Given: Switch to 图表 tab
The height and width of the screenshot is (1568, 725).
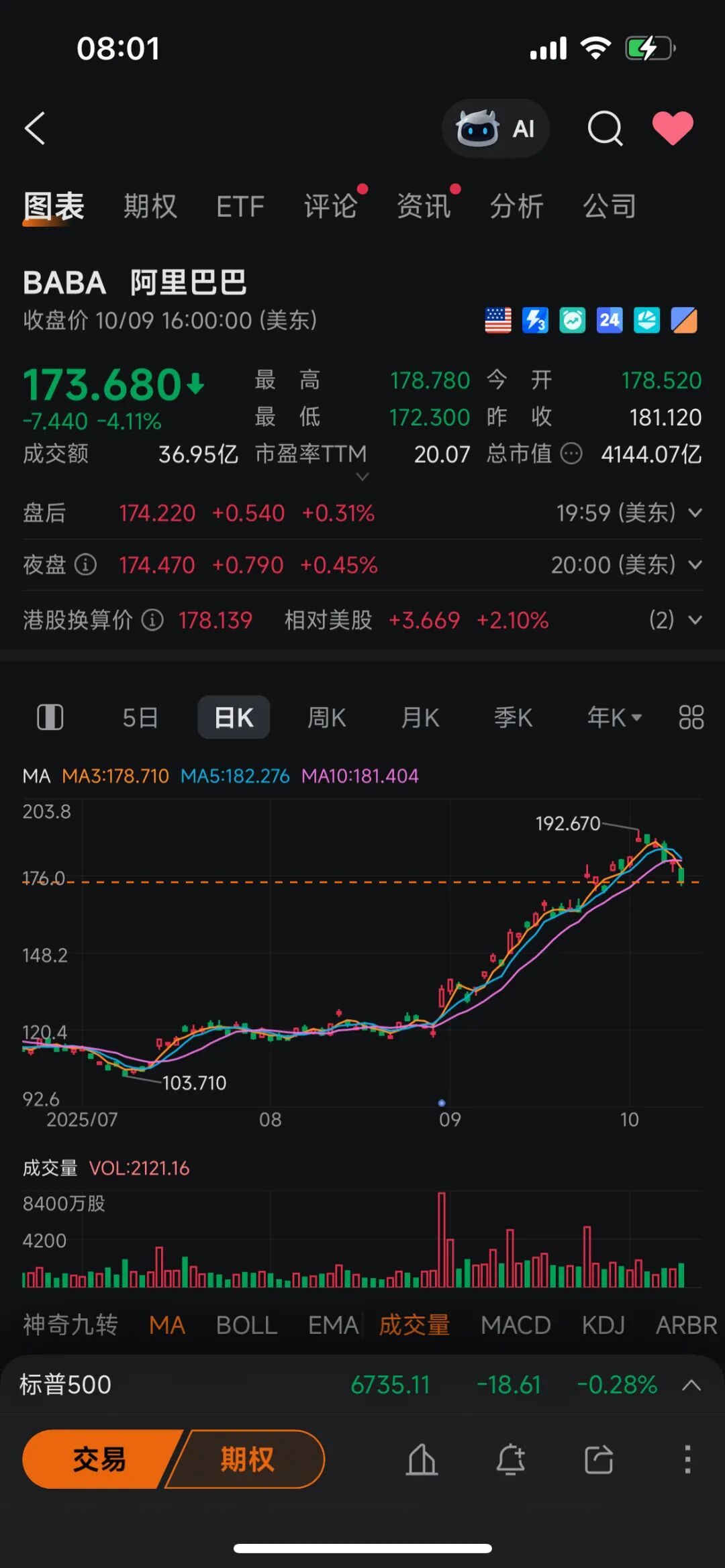Looking at the screenshot, I should pyautogui.click(x=54, y=206).
